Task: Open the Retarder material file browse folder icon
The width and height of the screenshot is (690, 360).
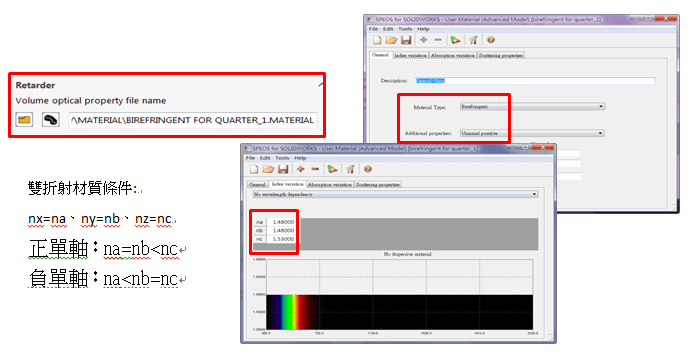Action: [x=24, y=120]
